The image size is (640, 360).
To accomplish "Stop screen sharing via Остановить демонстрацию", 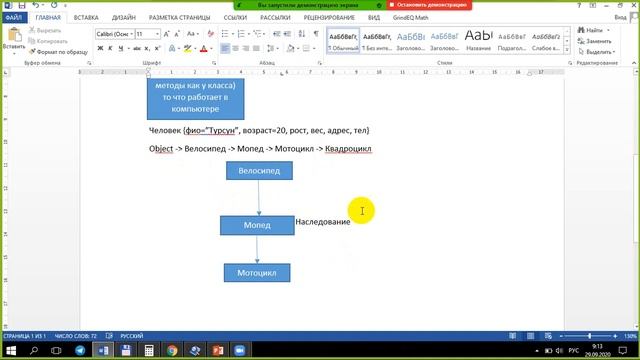I will click(429, 5).
